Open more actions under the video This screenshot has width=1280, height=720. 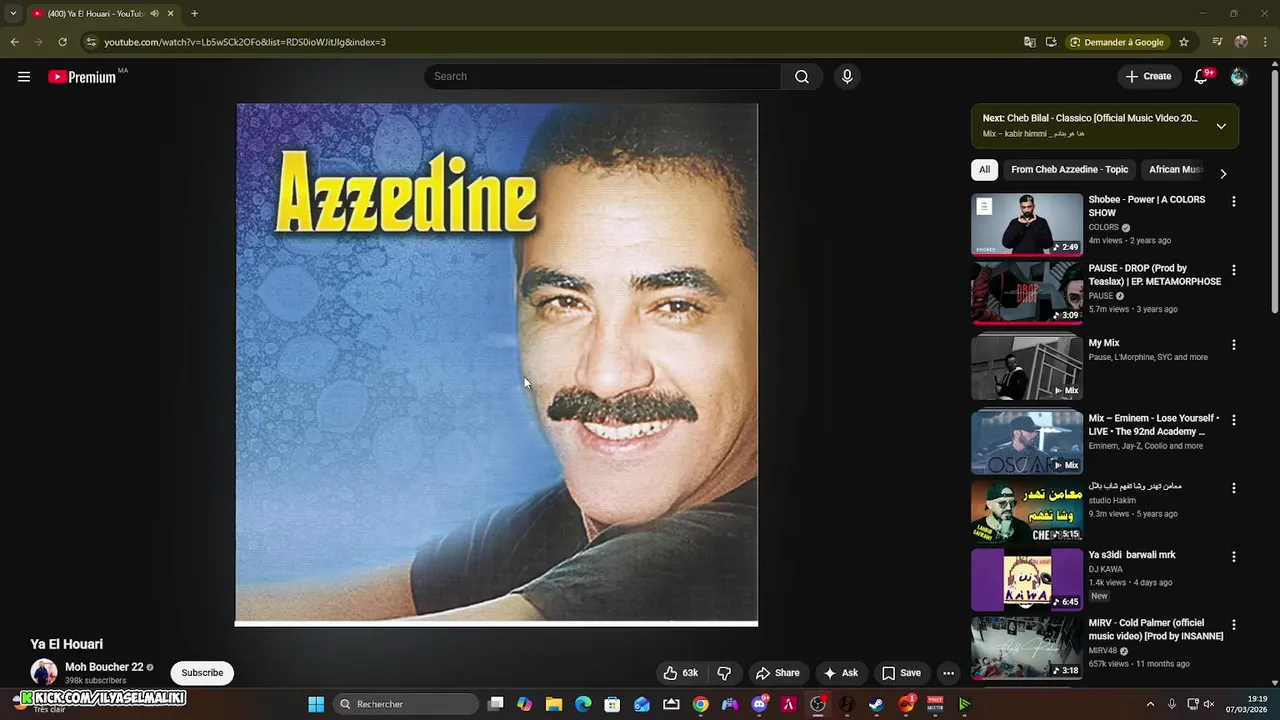point(948,673)
